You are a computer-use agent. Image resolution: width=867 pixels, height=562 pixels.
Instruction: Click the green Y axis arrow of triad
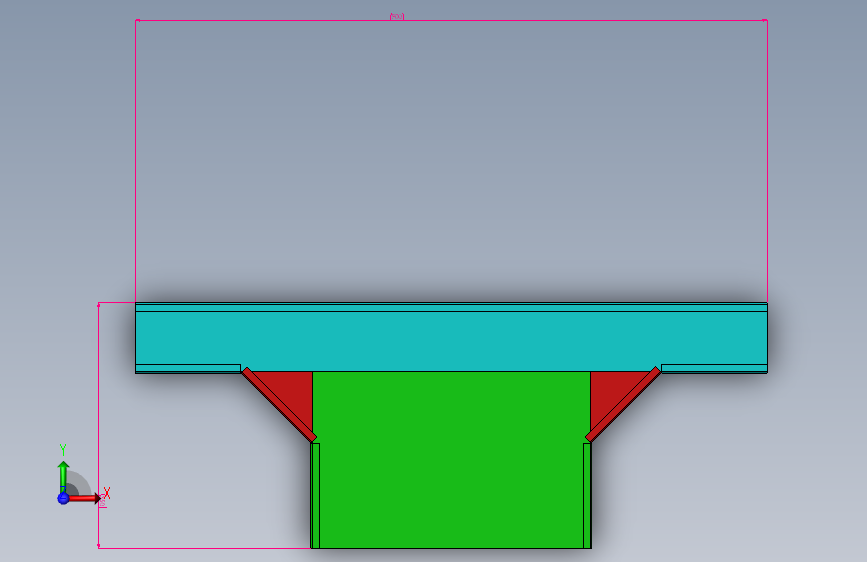(63, 475)
